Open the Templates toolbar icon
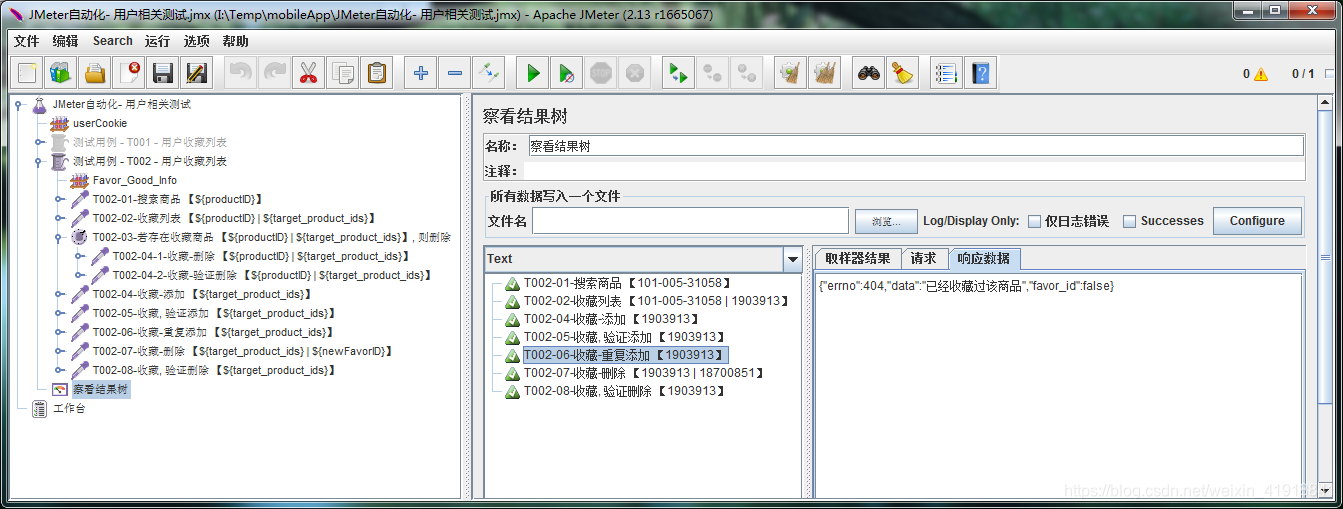The height and width of the screenshot is (509, 1343). tap(61, 73)
